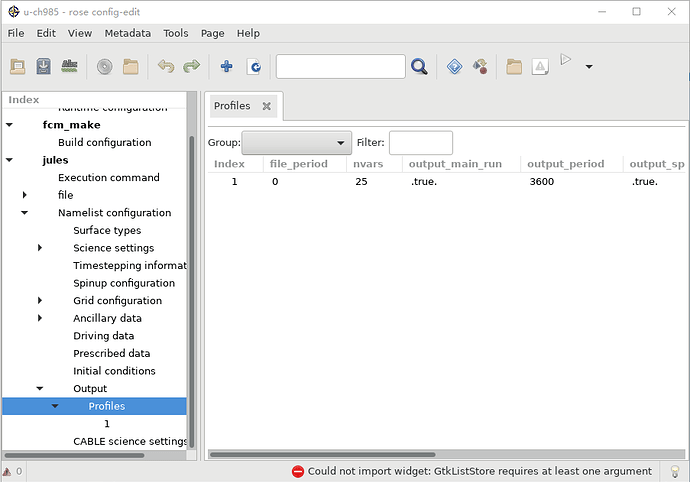Revert the page to saved using the refresh icon
690x482 pixels.
[254, 67]
